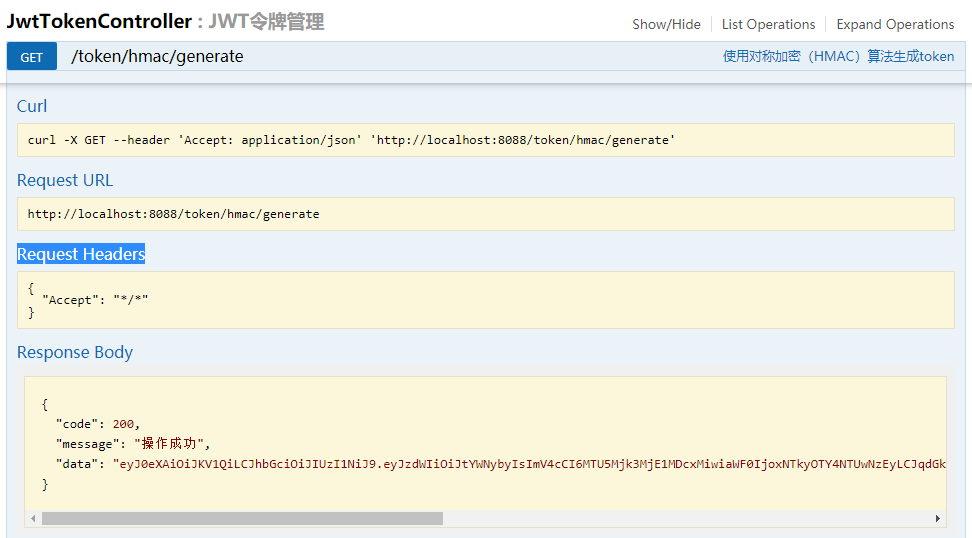This screenshot has width=972, height=538.
Task: Click the Request URL text box
Action: pos(485,214)
